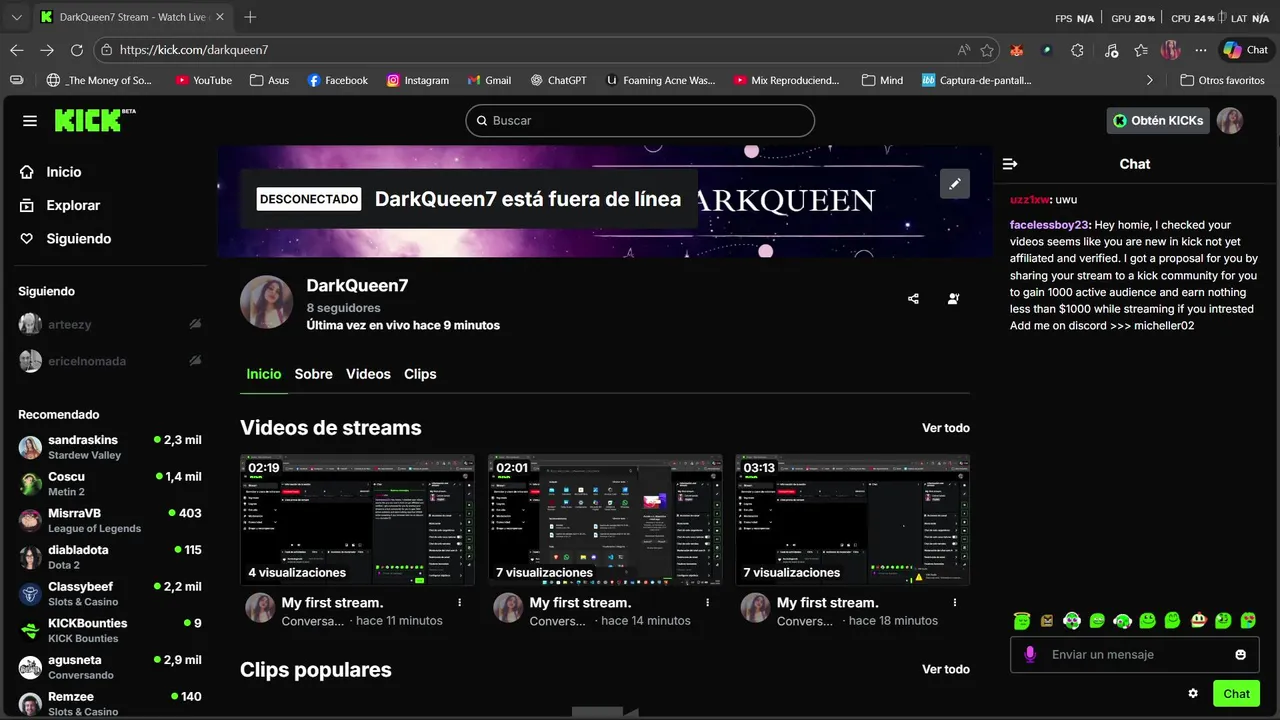Collapse the chat panel arrow icon
This screenshot has height=720, width=1280.
tap(1010, 164)
